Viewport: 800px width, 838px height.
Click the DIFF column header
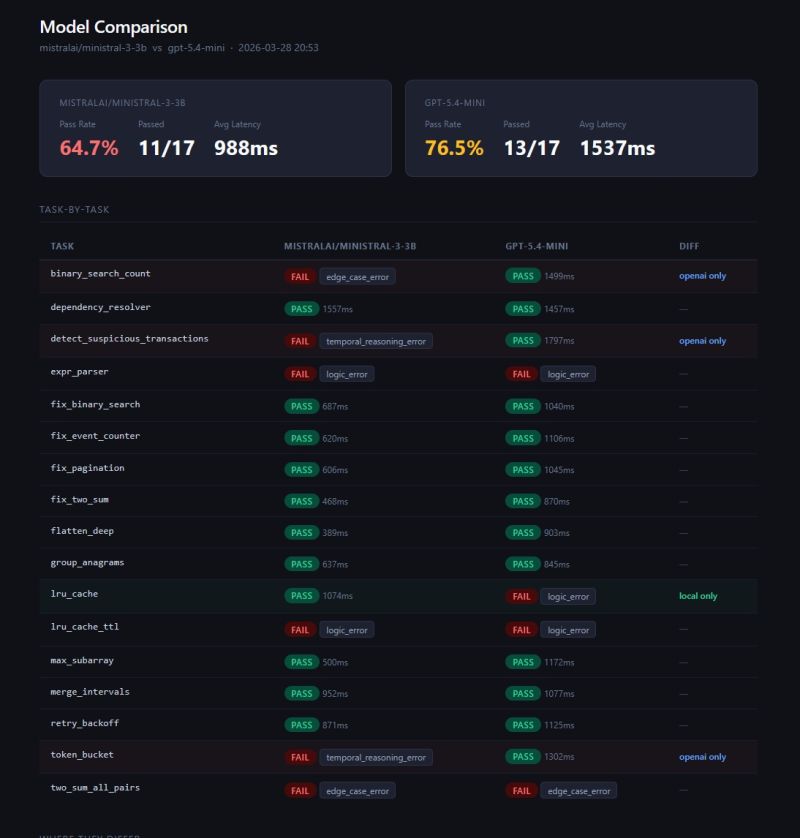(689, 246)
